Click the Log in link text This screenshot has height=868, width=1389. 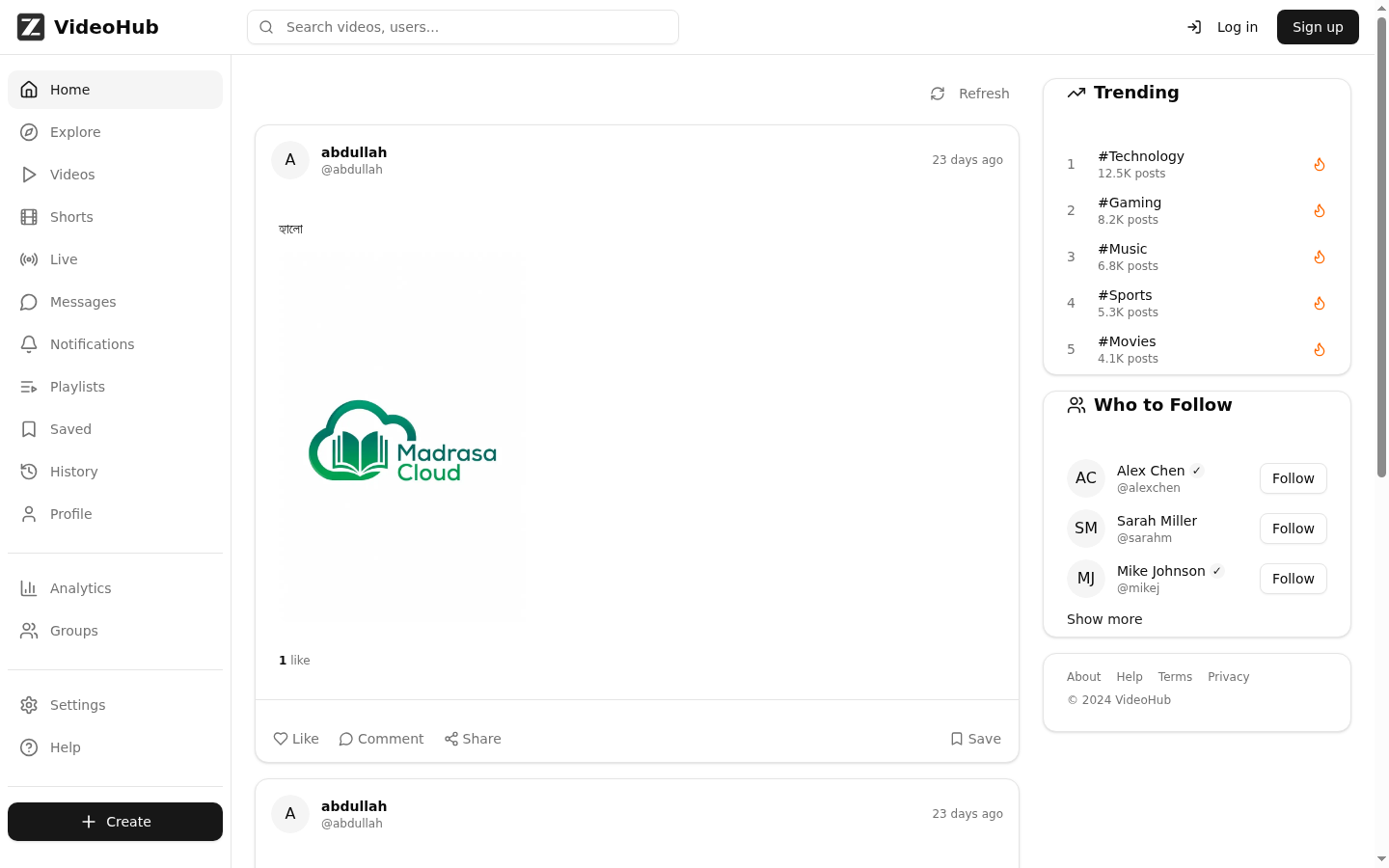click(x=1238, y=27)
